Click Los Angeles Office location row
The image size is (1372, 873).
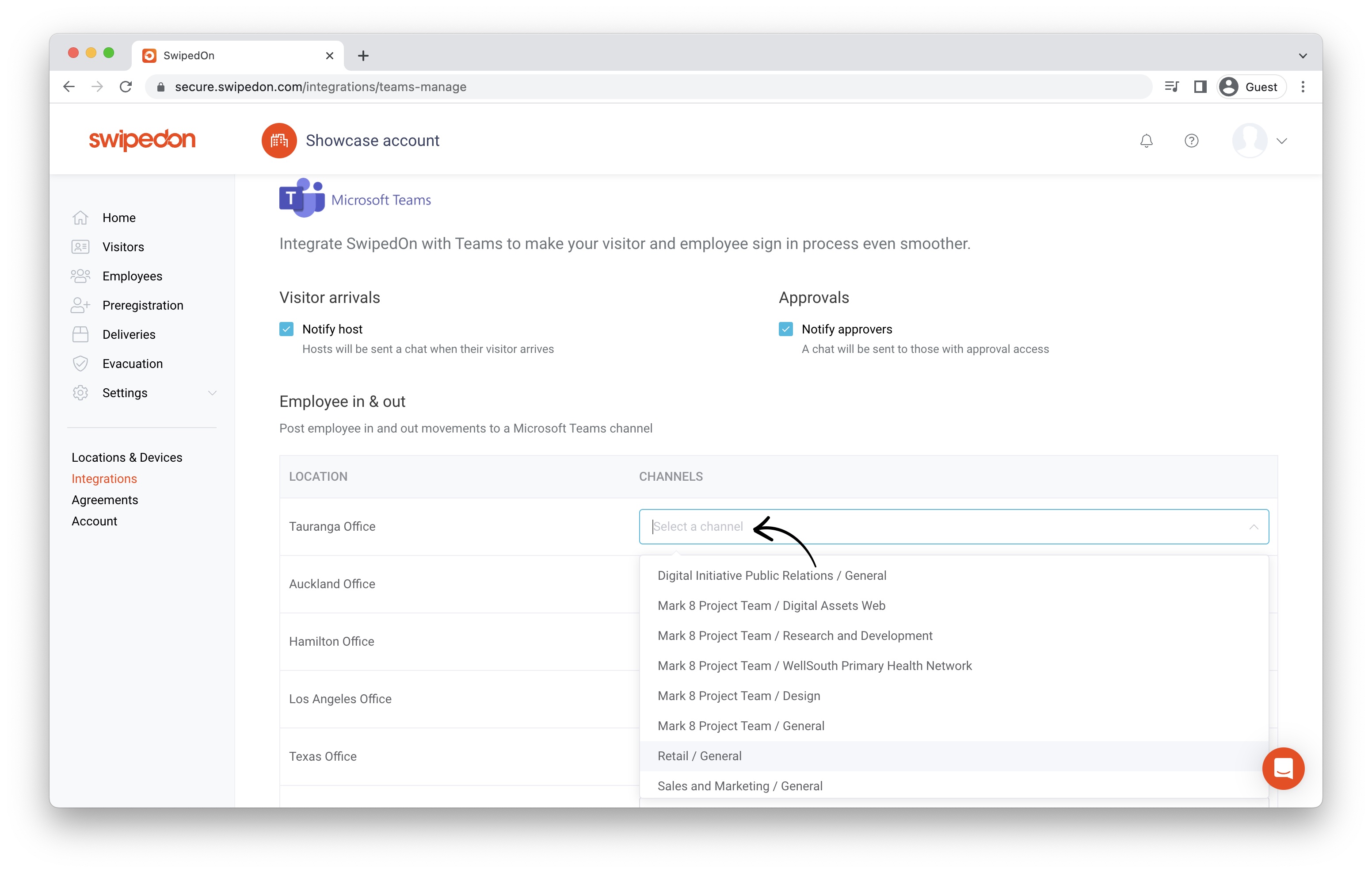click(x=340, y=699)
